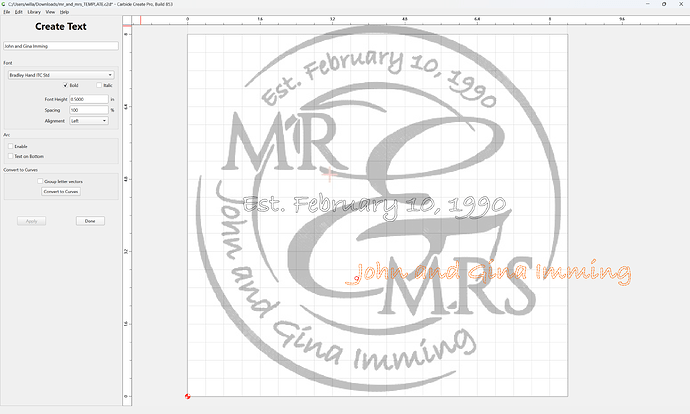690x414 pixels.
Task: Click the red origin marker at canvas corner
Action: (x=187, y=396)
